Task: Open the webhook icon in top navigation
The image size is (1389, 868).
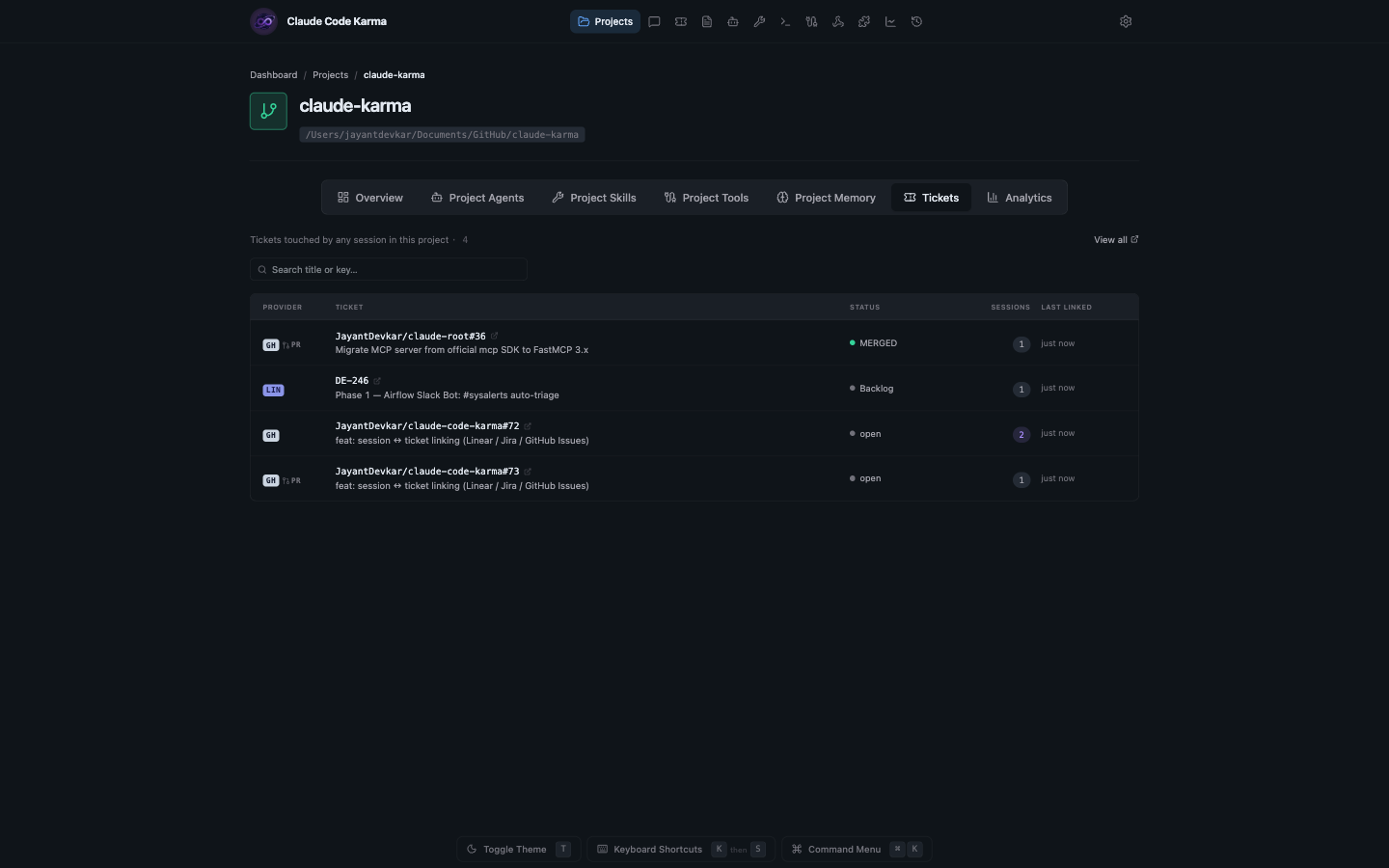Action: coord(838,21)
